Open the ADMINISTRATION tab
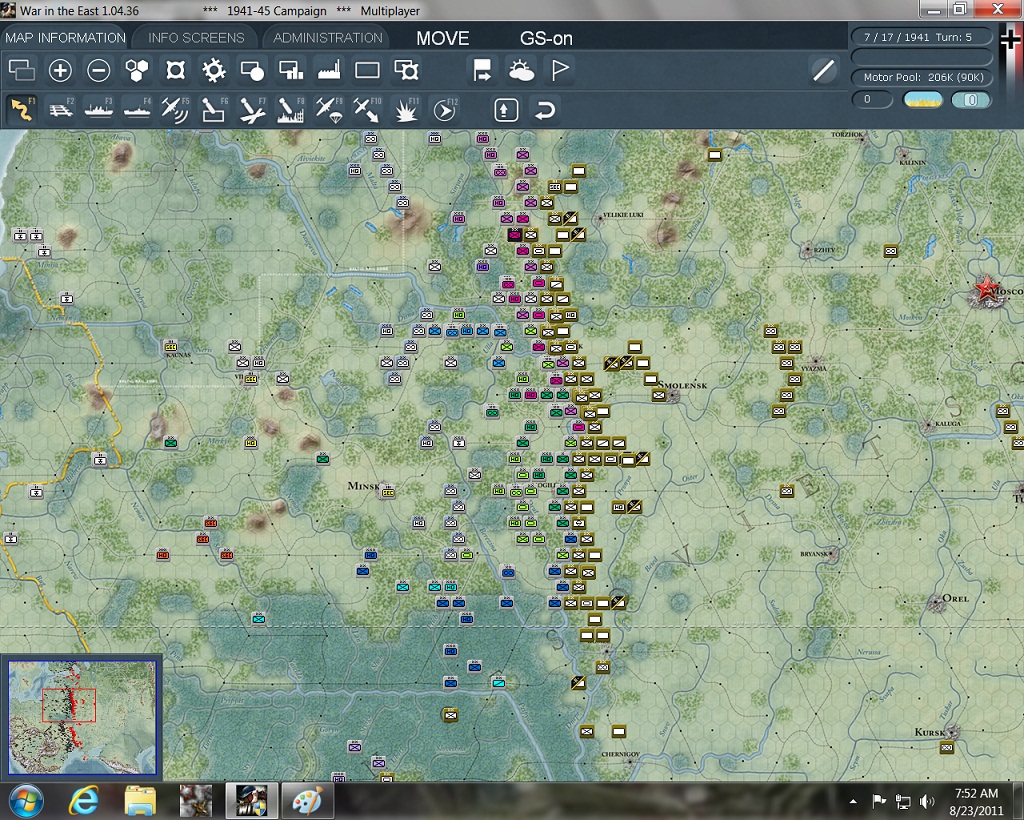The height and width of the screenshot is (820, 1024). click(x=327, y=38)
